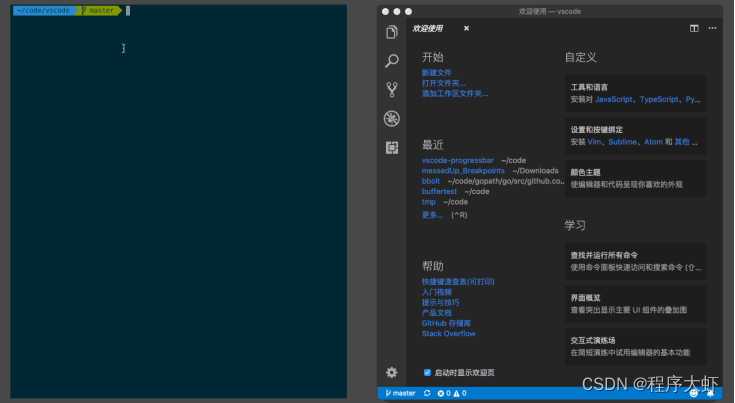Viewport: 735px width, 403px height.
Task: Click the 添加工作区文件夹... link
Action: (455, 93)
